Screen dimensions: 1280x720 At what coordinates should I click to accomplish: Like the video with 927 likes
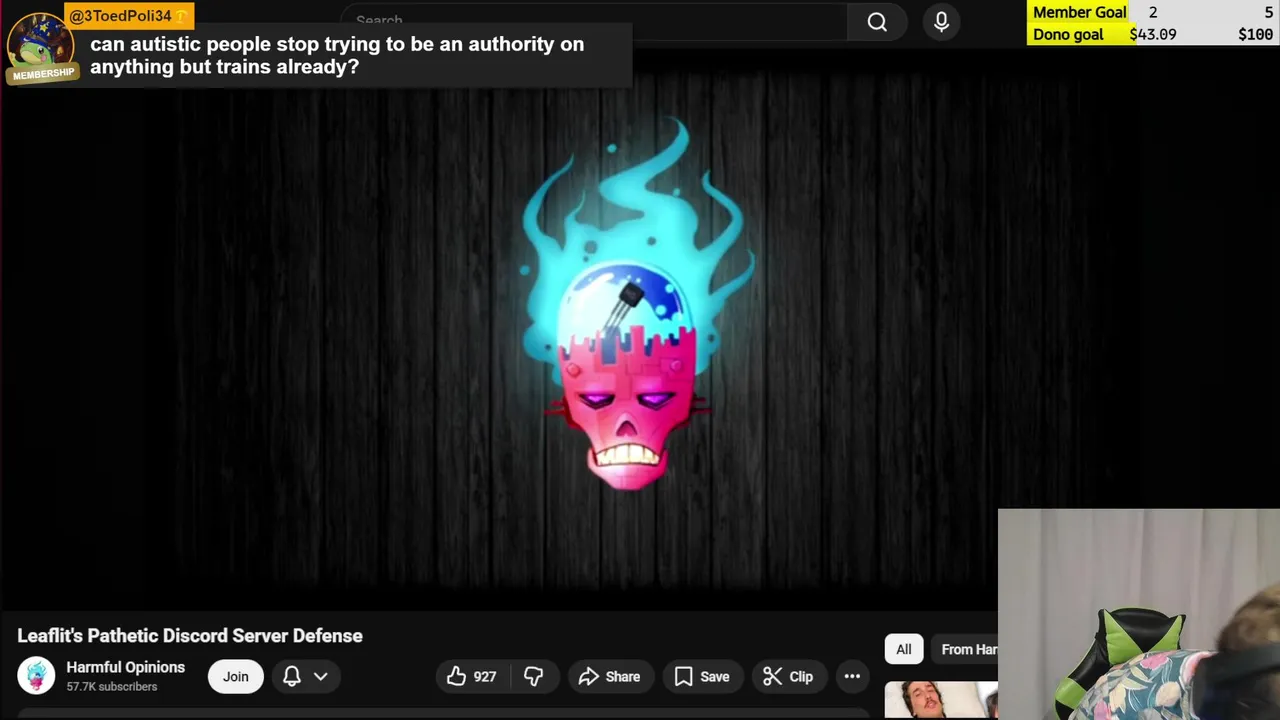click(x=471, y=677)
